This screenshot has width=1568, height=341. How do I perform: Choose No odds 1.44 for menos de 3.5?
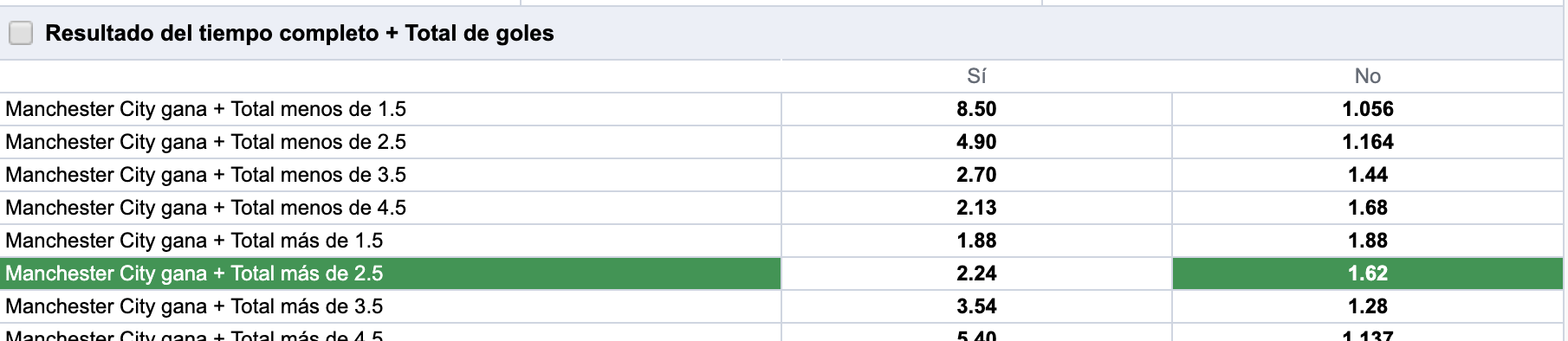[x=1368, y=175]
